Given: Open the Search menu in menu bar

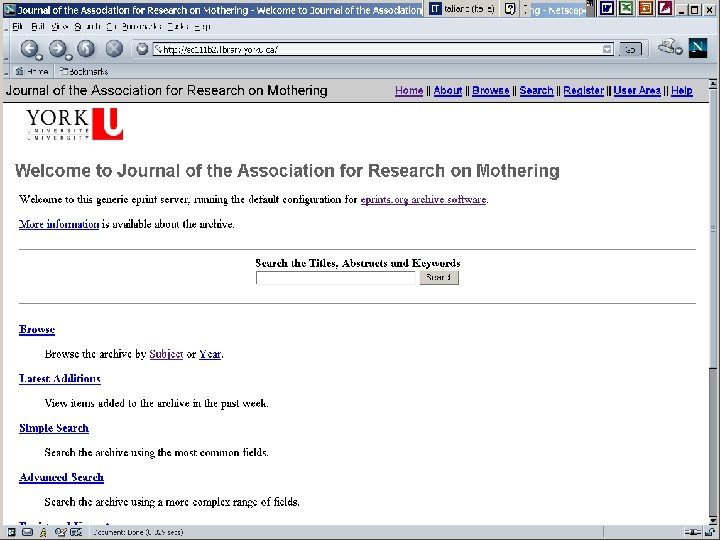Looking at the screenshot, I should tap(87, 27).
